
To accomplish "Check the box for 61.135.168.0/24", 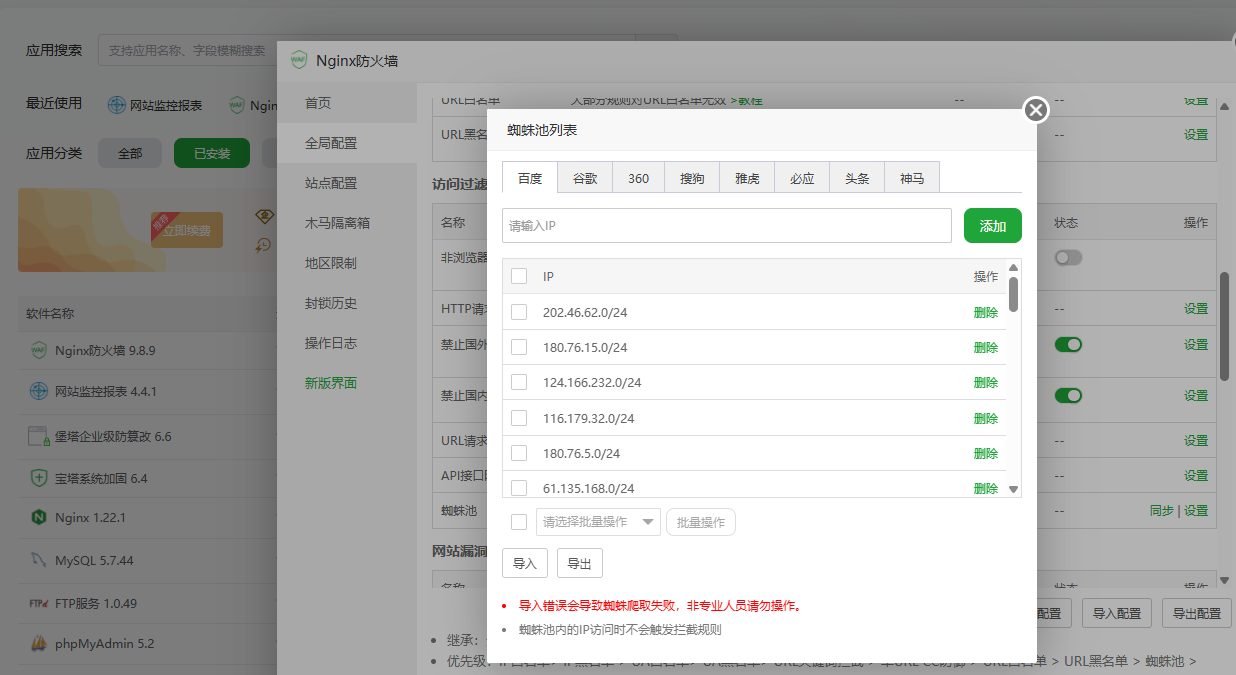I will pos(519,488).
